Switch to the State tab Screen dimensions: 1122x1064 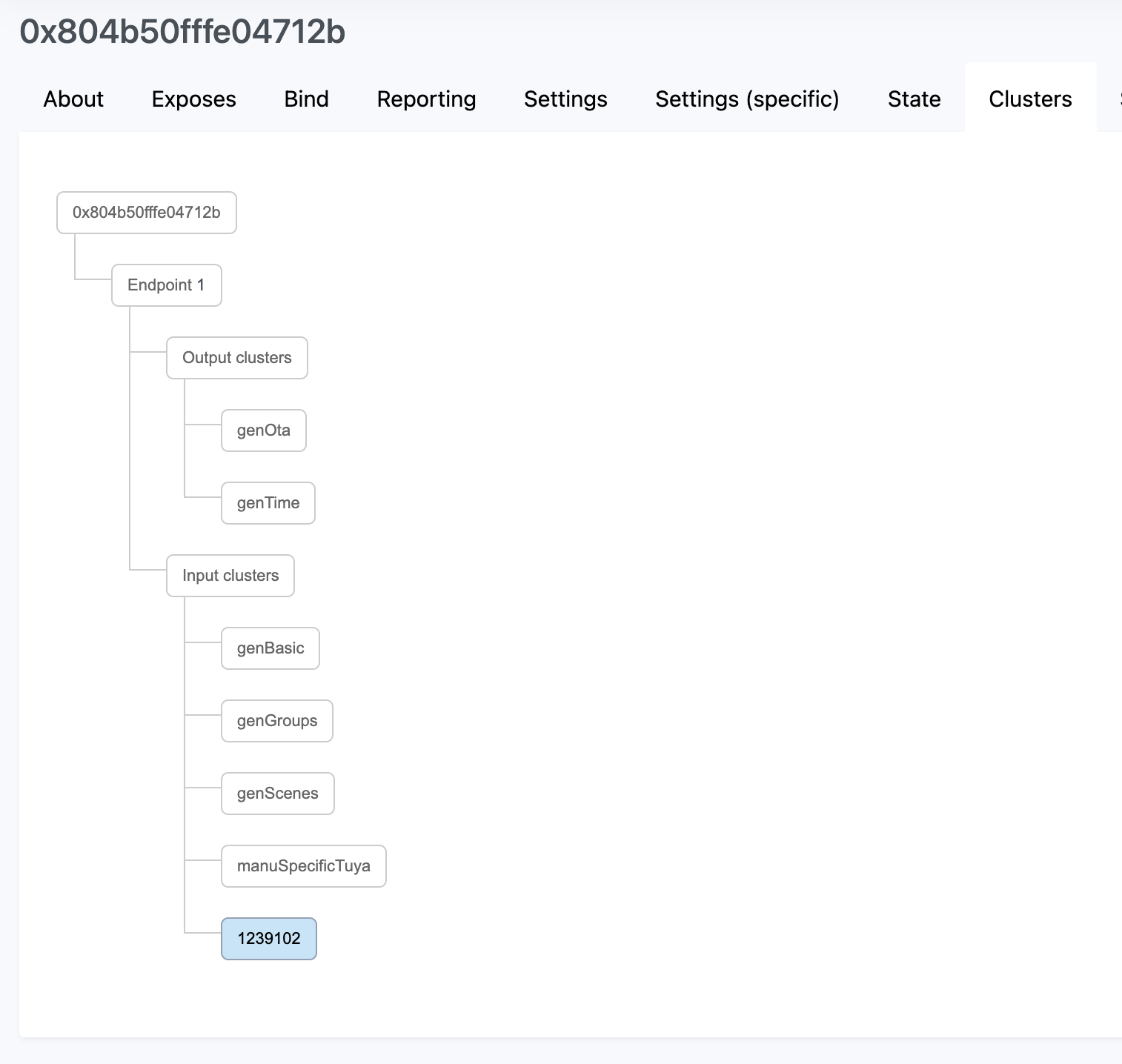[914, 99]
